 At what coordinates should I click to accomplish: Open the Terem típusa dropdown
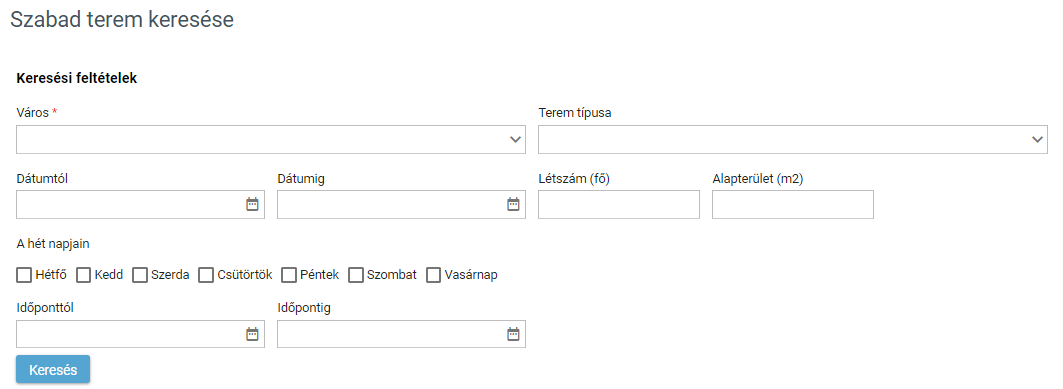pos(793,139)
